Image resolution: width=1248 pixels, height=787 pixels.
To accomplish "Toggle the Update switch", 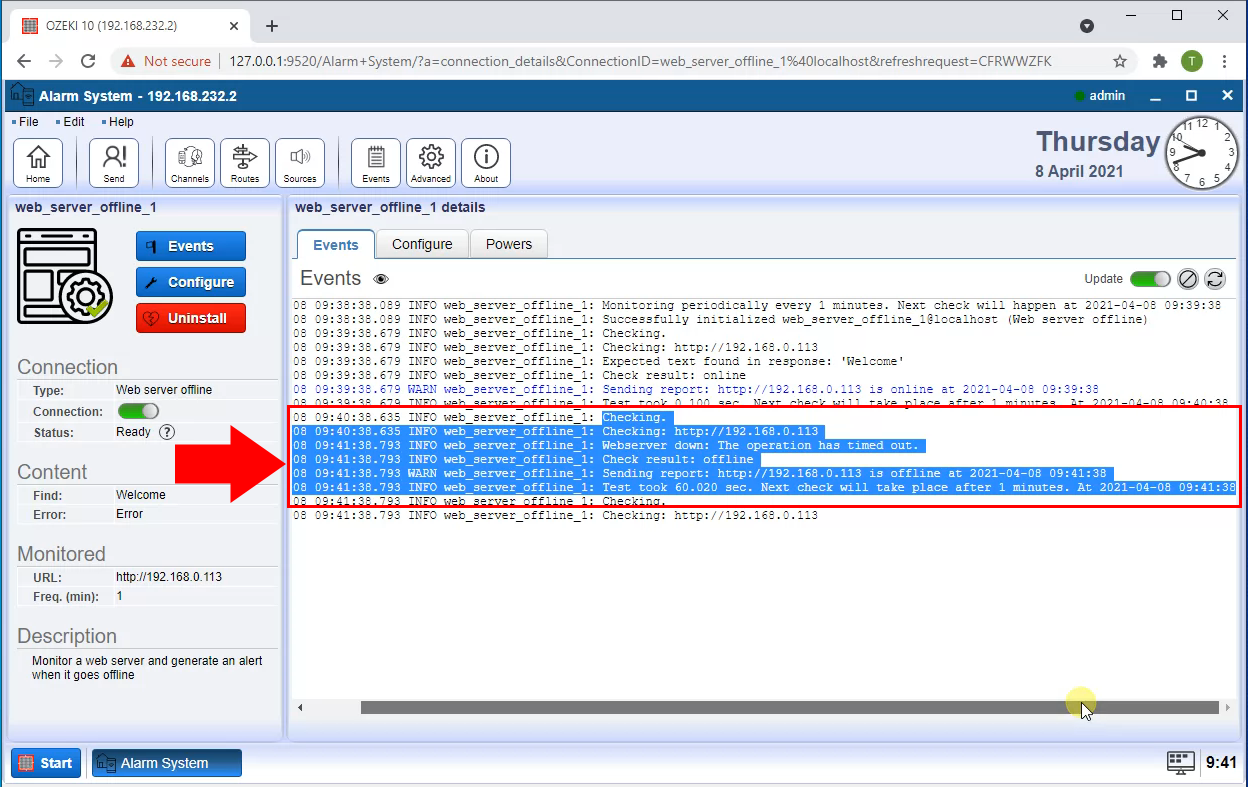I will 1150,279.
